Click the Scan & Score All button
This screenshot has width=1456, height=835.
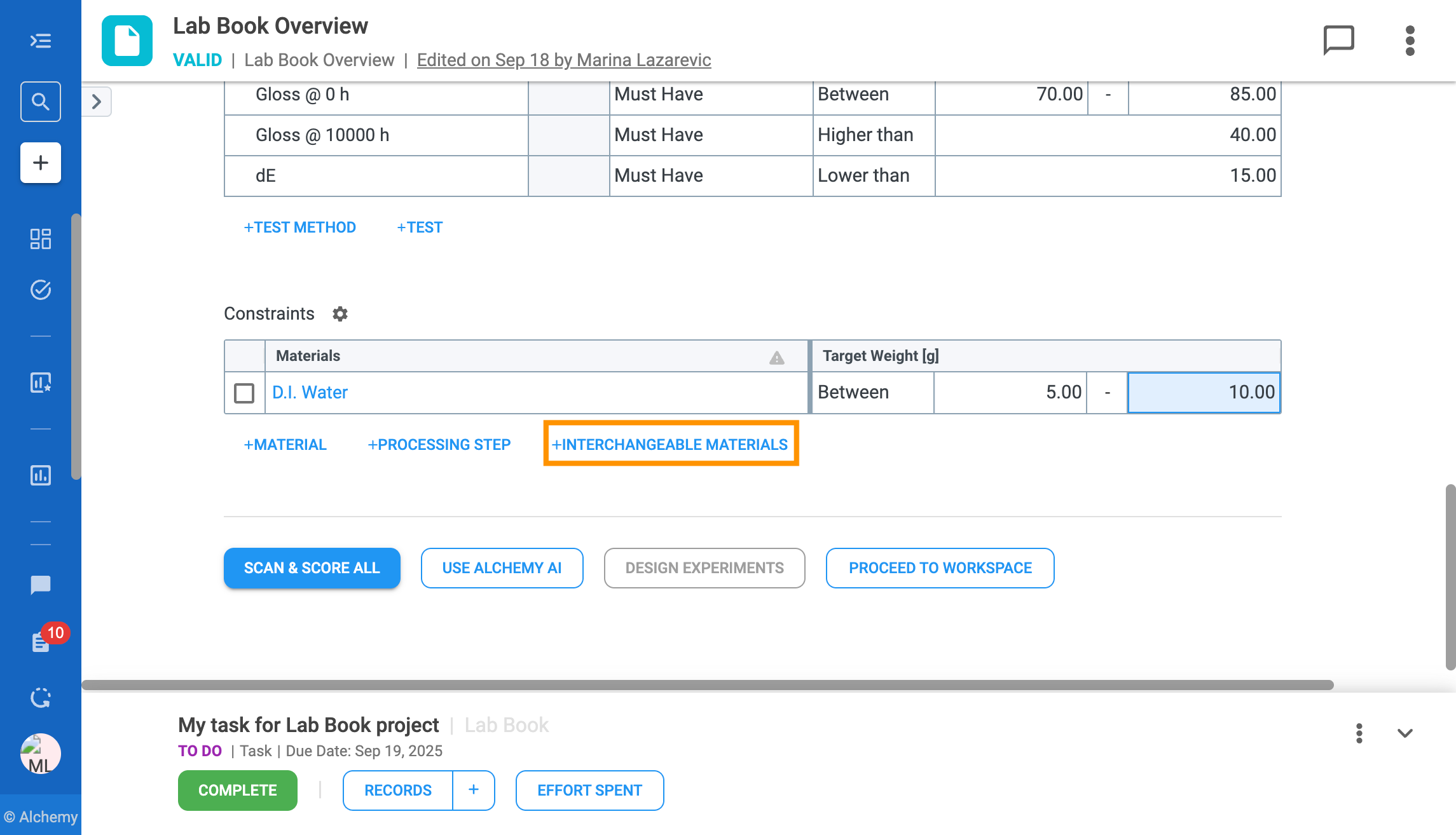(x=312, y=568)
